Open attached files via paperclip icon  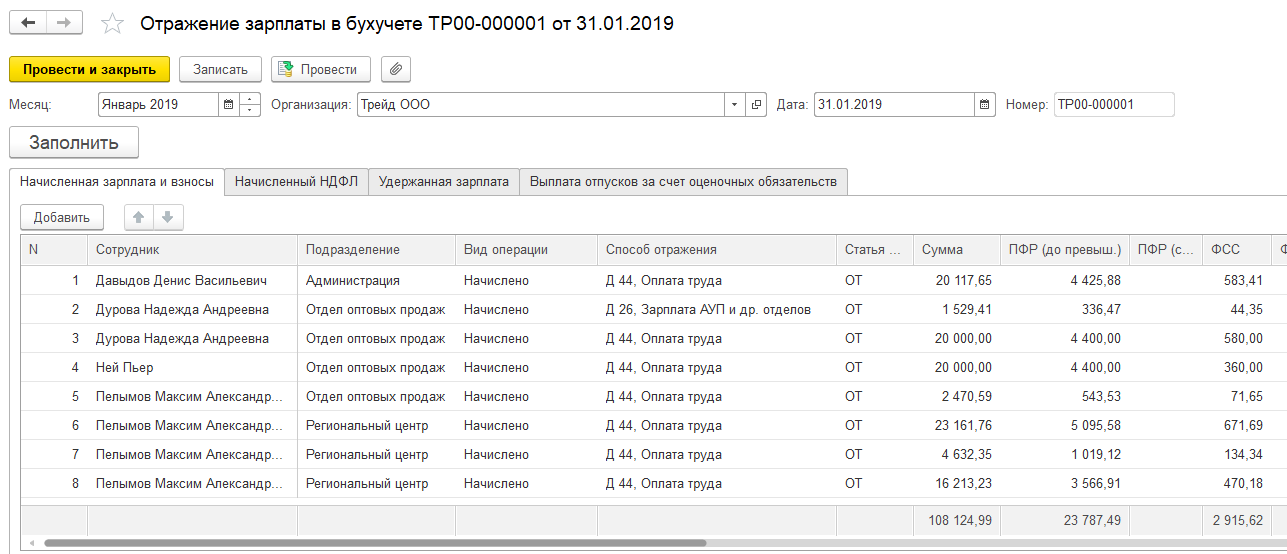click(396, 69)
